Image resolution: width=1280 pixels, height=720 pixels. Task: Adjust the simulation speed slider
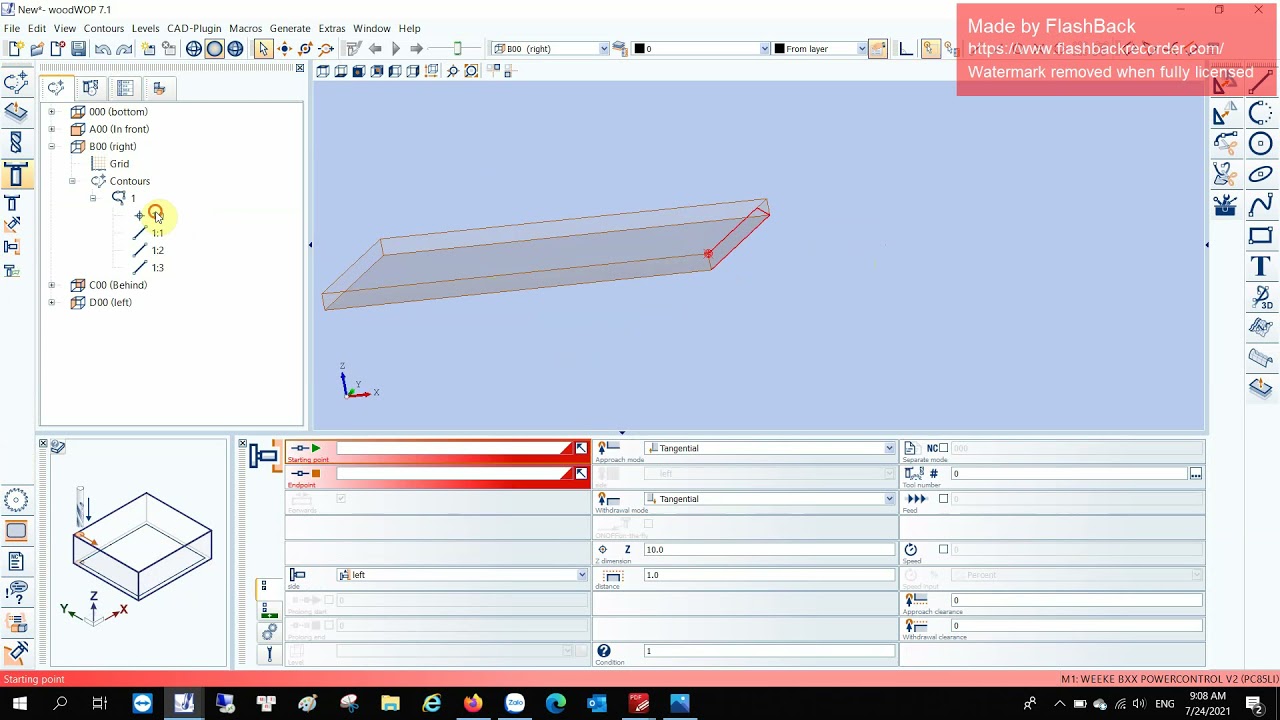pyautogui.click(x=456, y=48)
